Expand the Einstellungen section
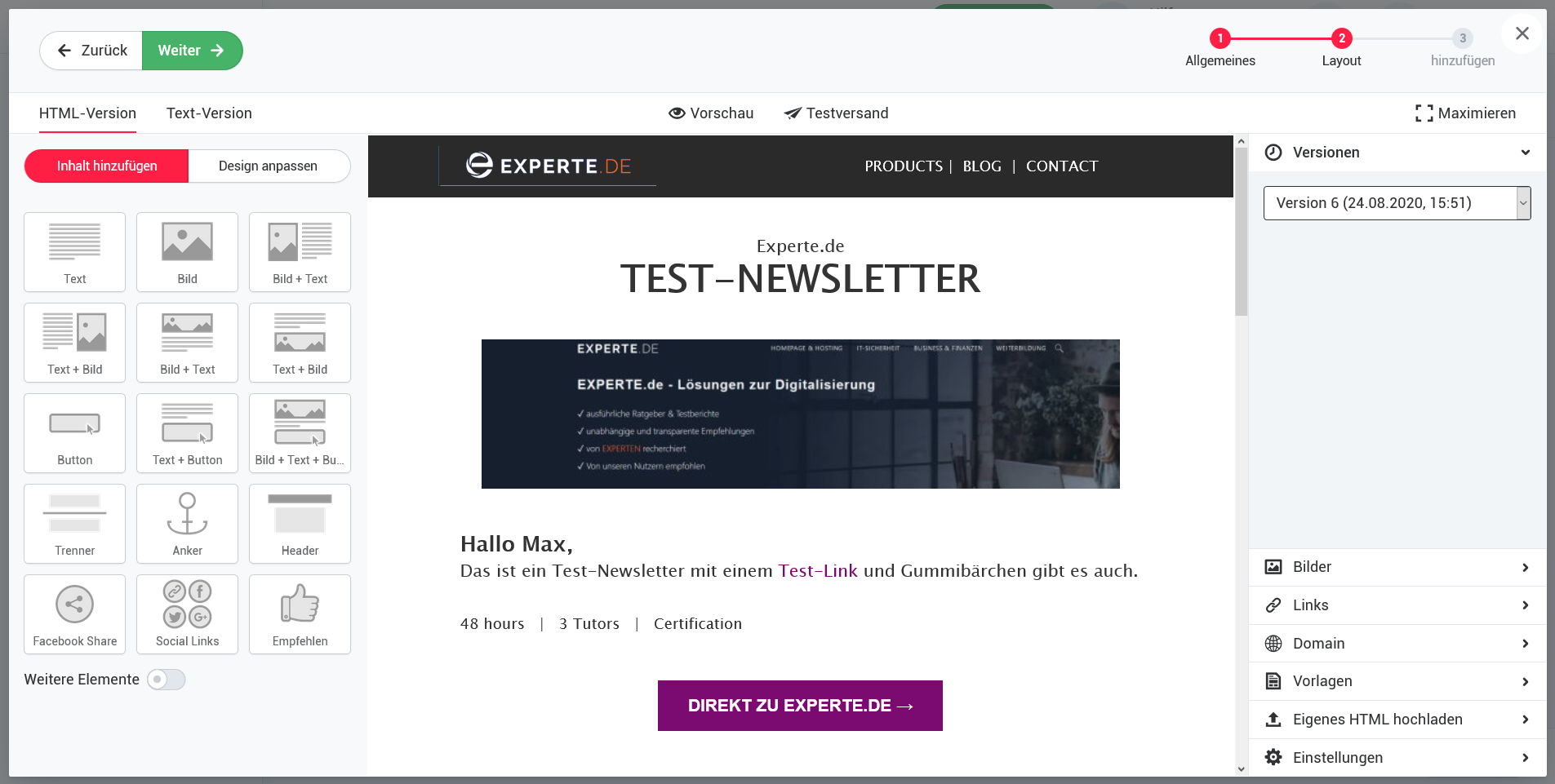Screen dimensions: 1555x784 pyautogui.click(x=1525, y=758)
